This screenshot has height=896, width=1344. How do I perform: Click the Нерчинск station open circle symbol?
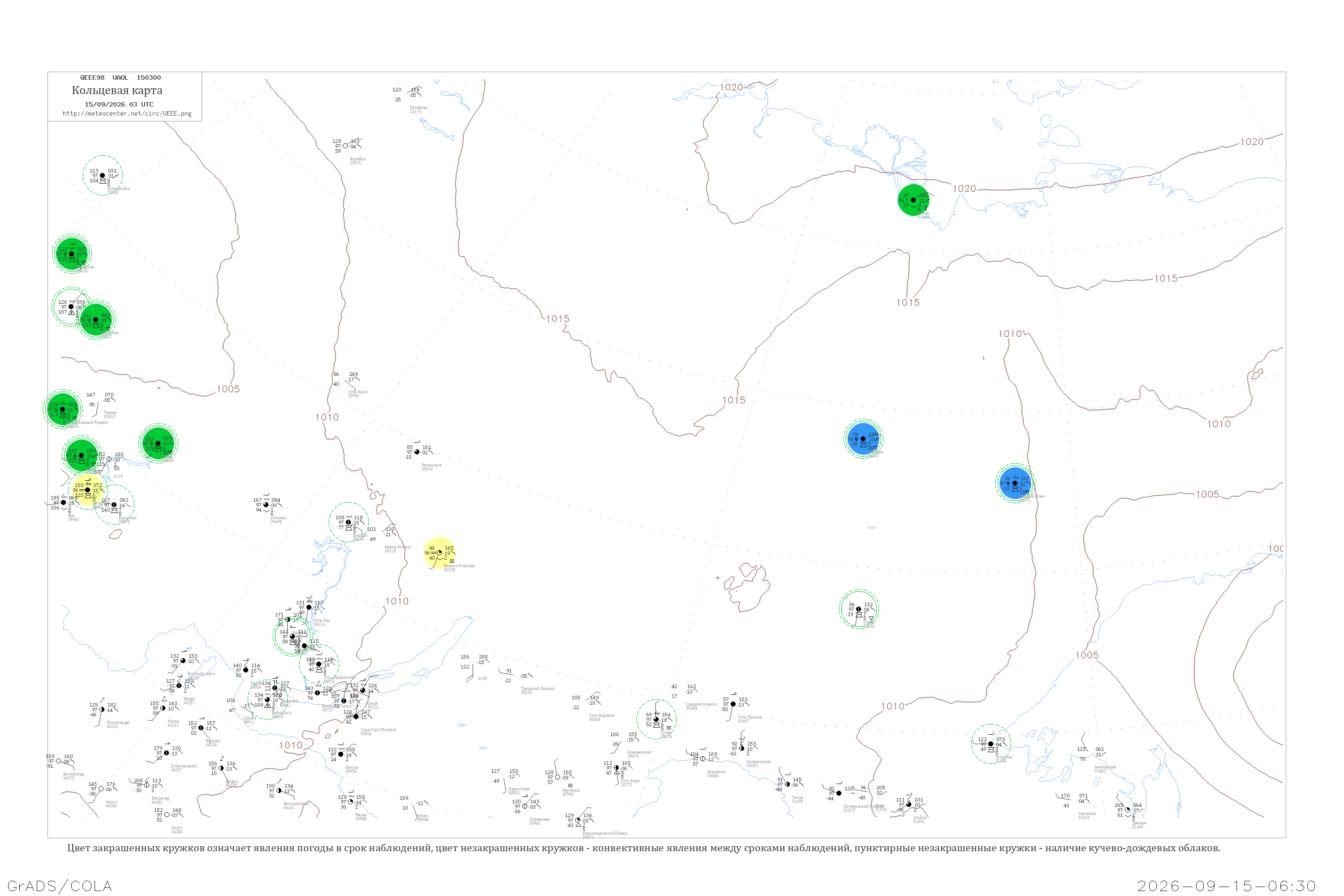557,778
